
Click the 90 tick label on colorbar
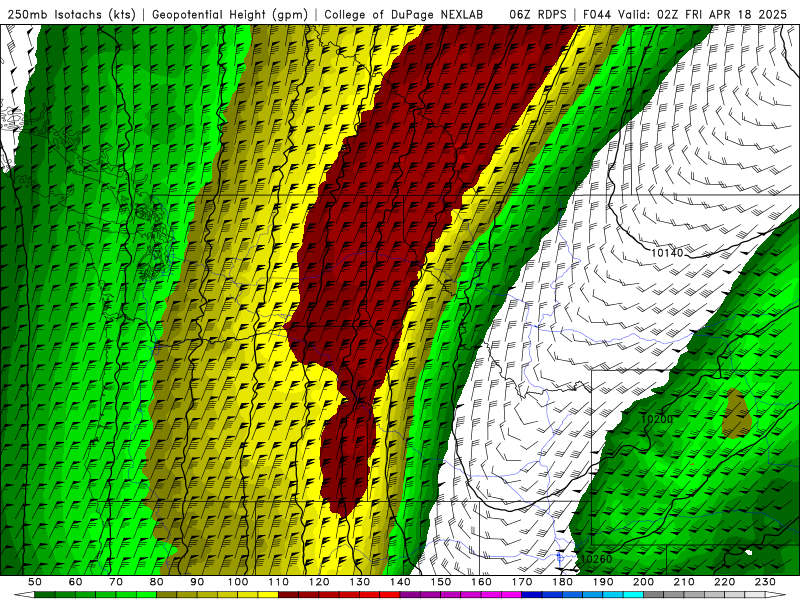197,582
